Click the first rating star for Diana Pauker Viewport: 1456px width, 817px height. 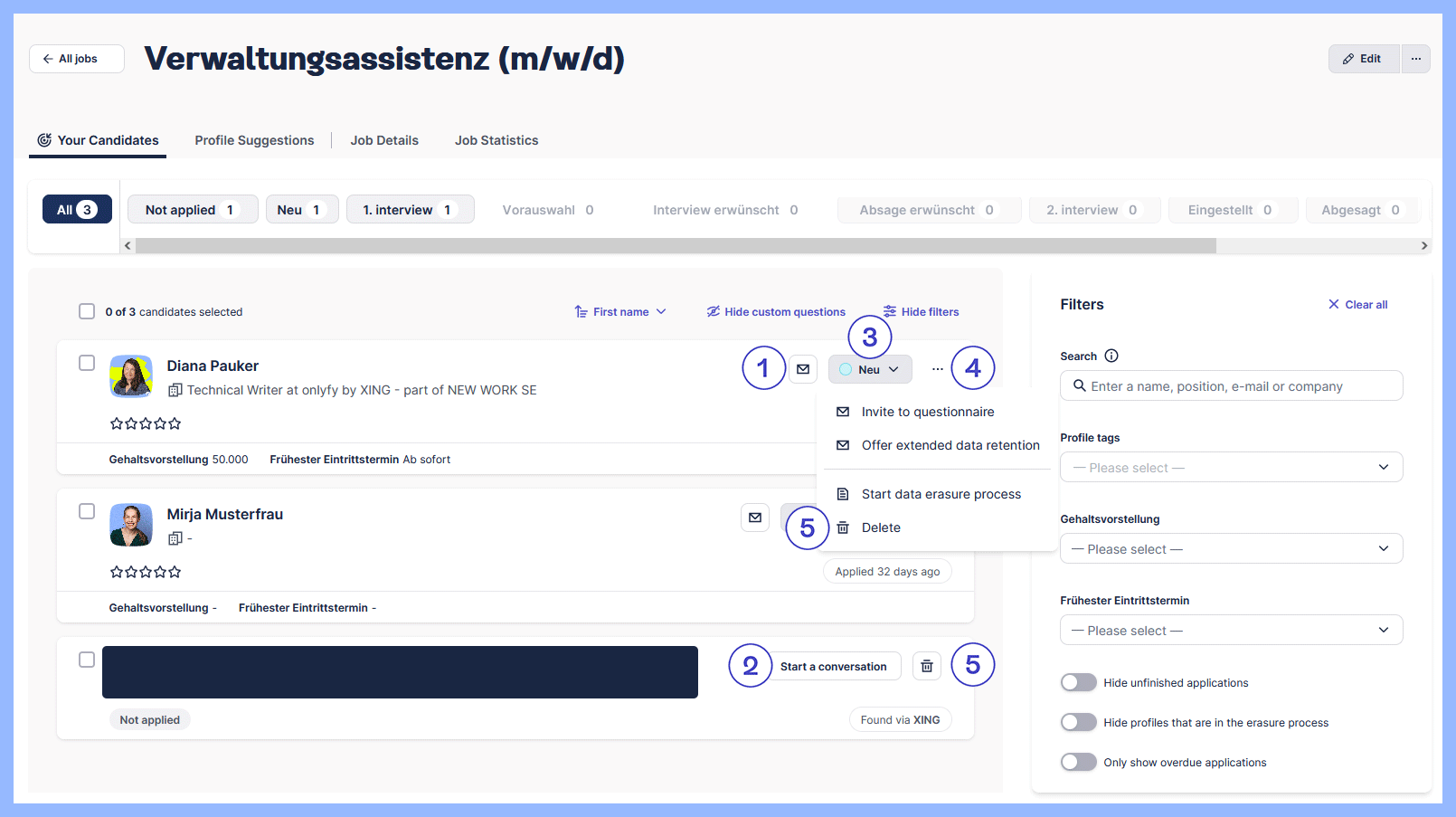pyautogui.click(x=117, y=423)
